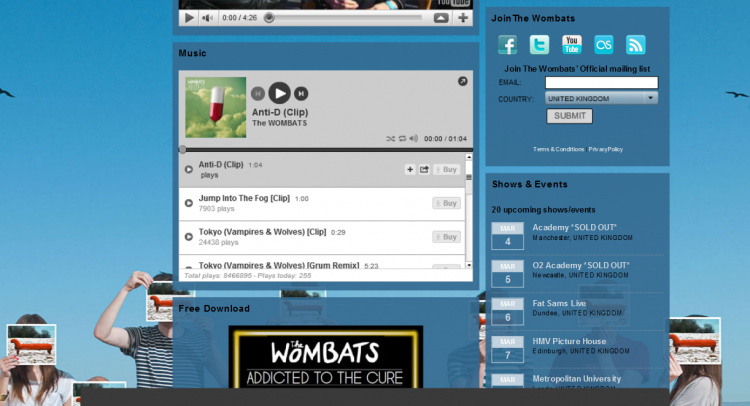This screenshot has height=406, width=750.
Task: Buy Tokyo (Vampires & Wolves) [Clip]
Action: tap(446, 237)
